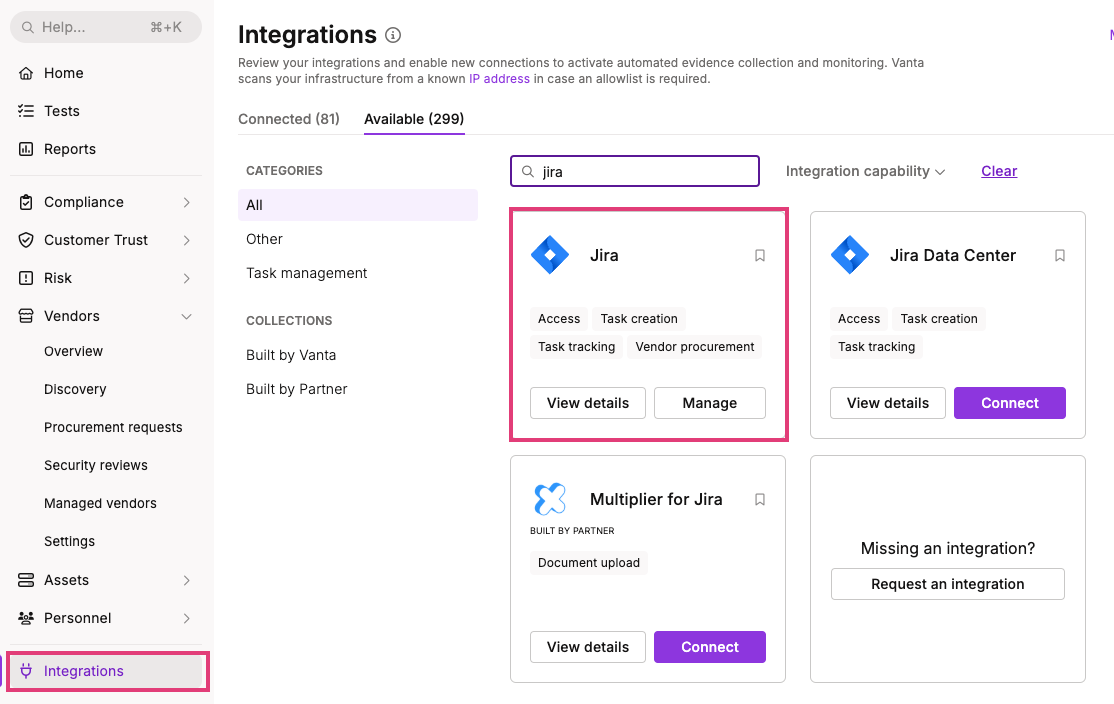Select the All category

pyautogui.click(x=358, y=205)
